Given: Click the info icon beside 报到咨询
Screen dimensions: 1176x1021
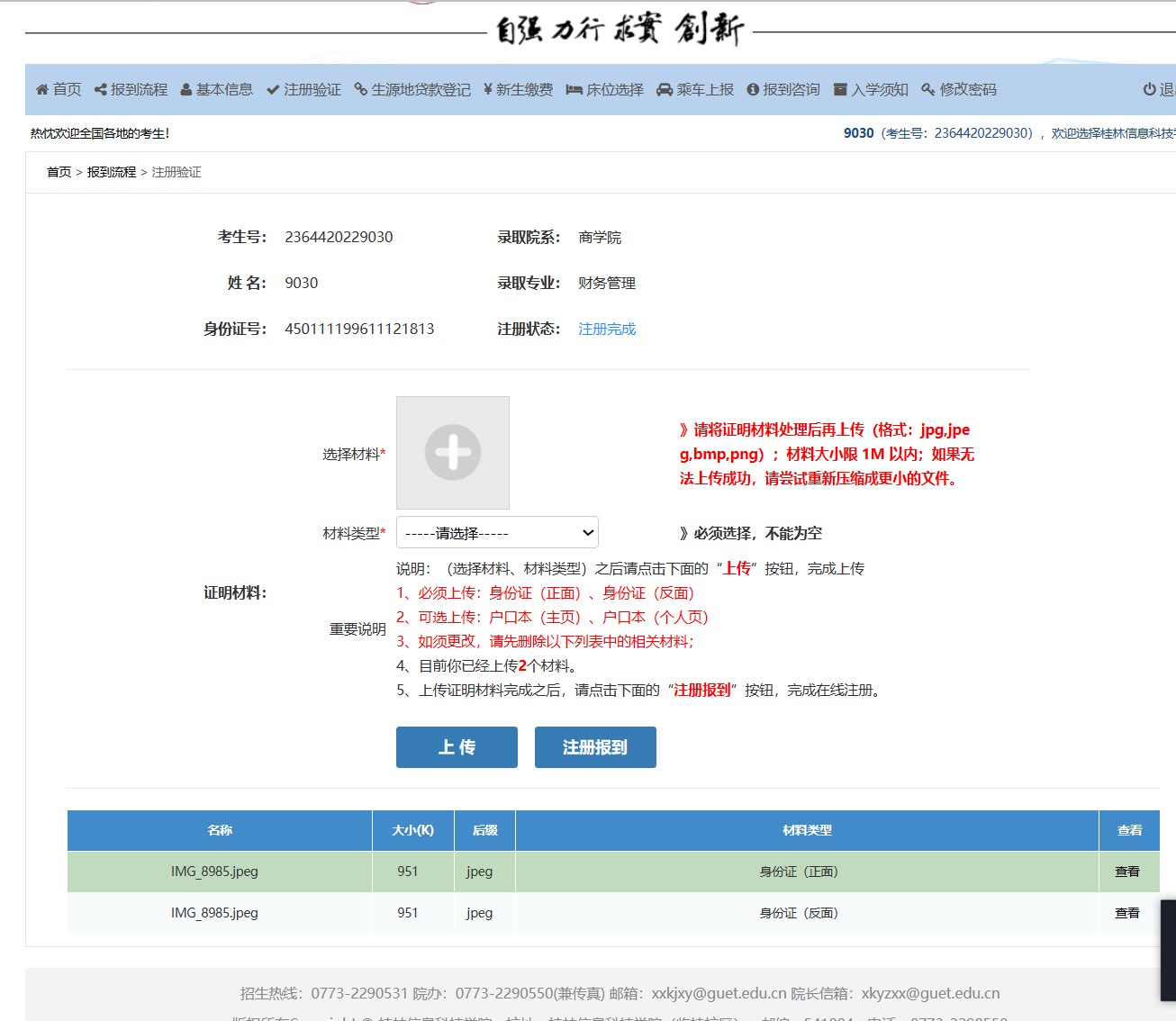Looking at the screenshot, I should 753,90.
